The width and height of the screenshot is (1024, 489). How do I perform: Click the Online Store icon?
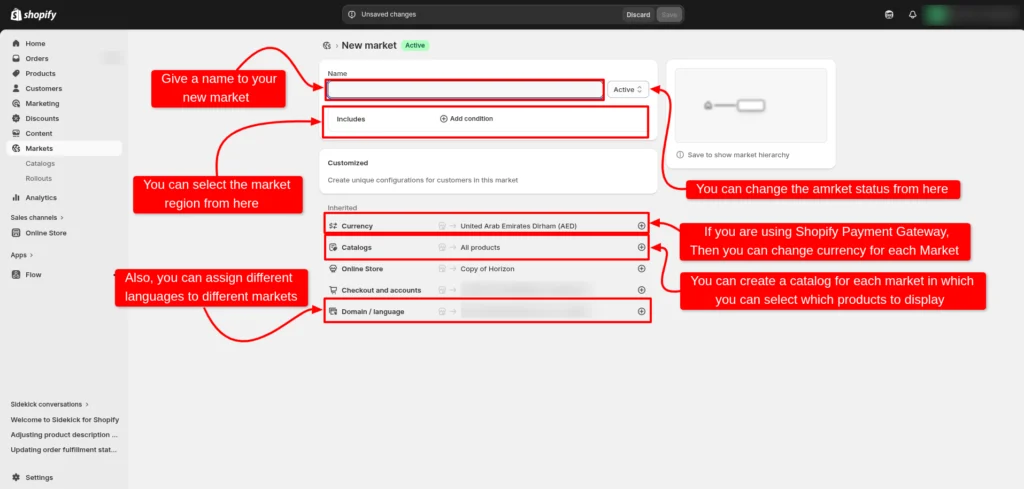(x=16, y=233)
